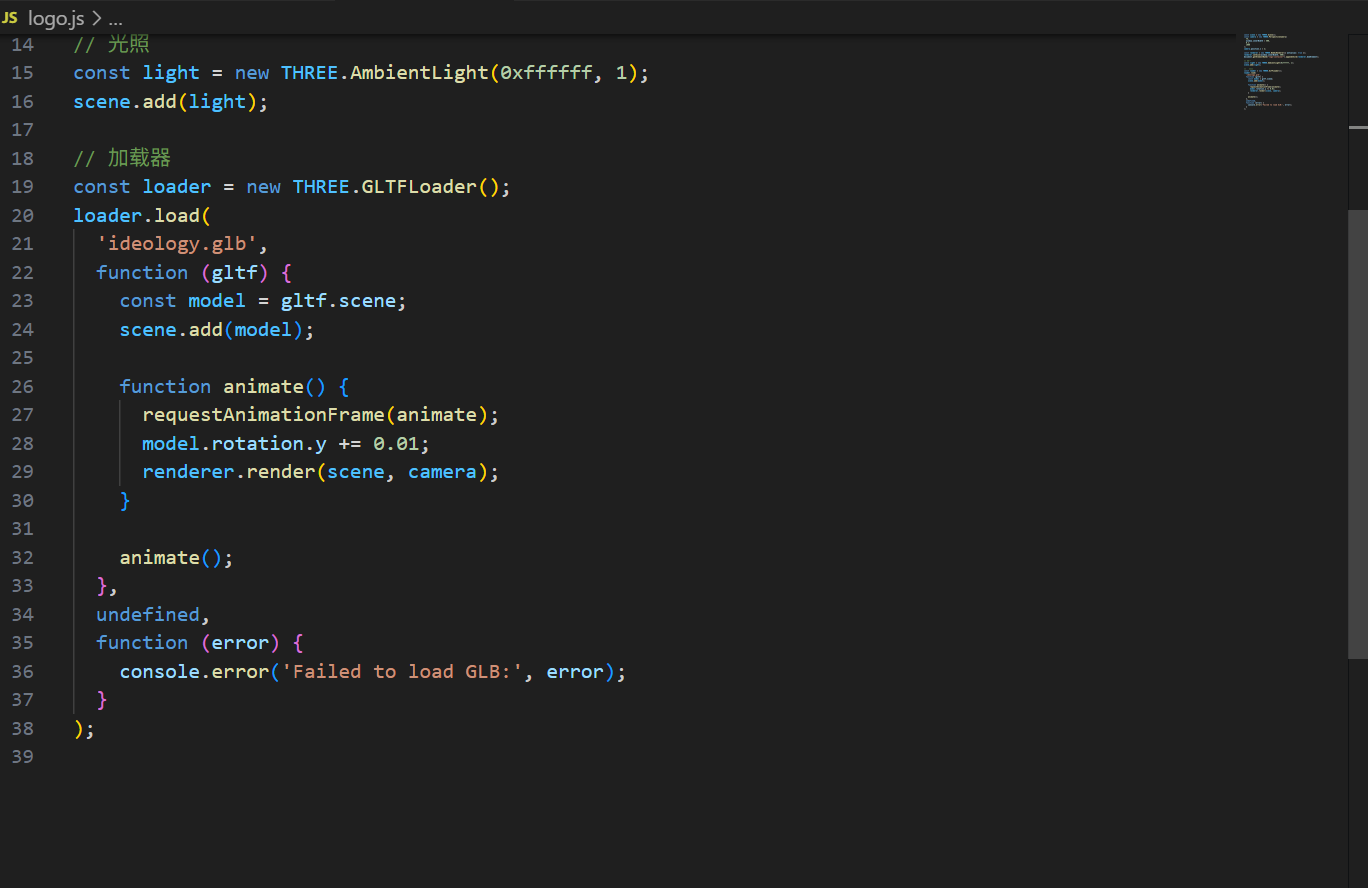The height and width of the screenshot is (888, 1368).
Task: Click 'AmbientLight' in line 15
Action: click(x=419, y=73)
